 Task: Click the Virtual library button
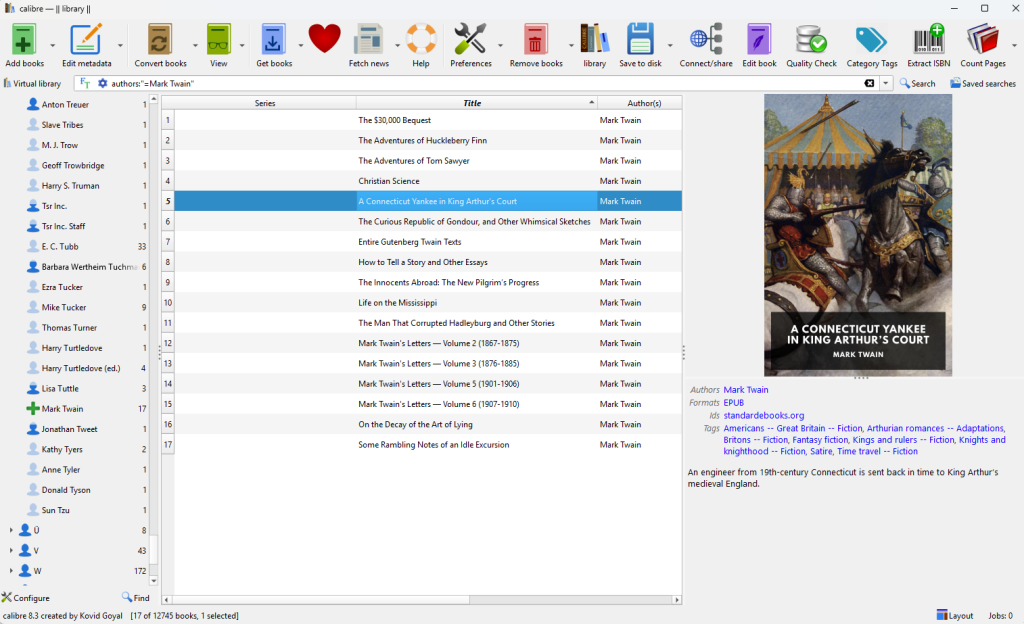[x=33, y=84]
